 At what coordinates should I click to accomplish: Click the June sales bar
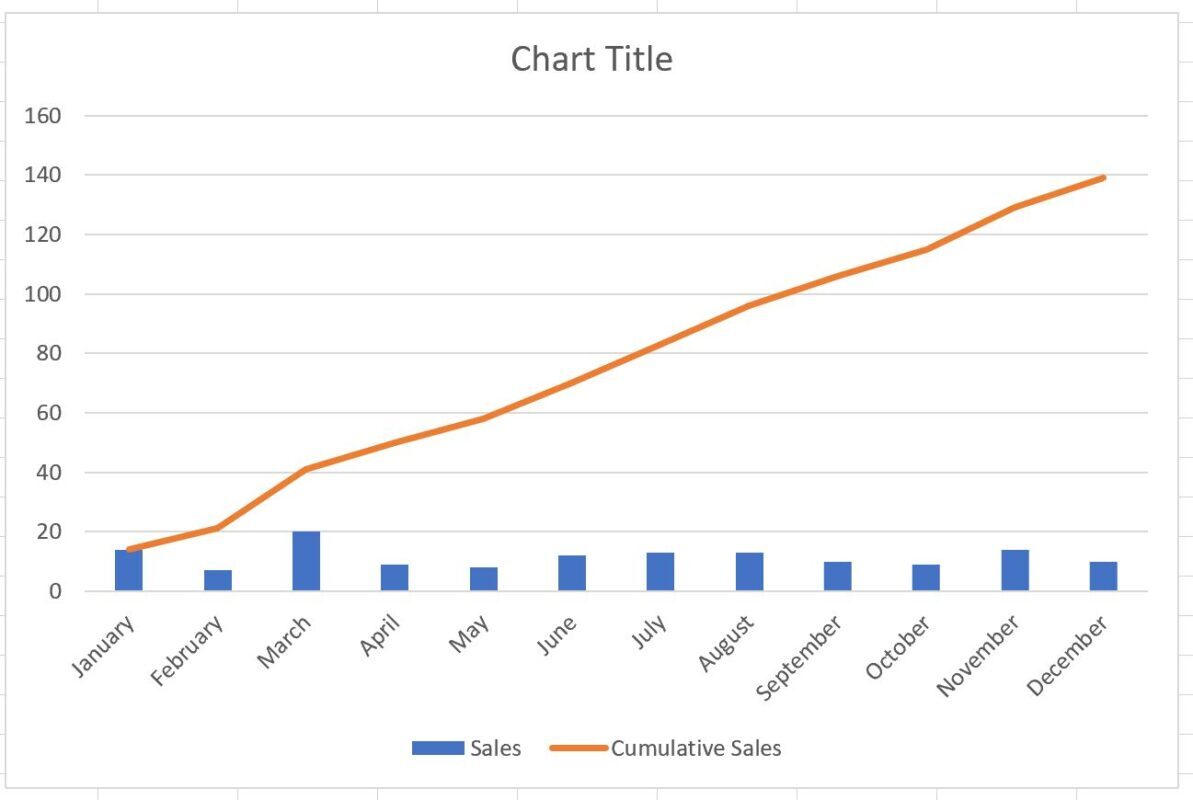click(x=572, y=573)
